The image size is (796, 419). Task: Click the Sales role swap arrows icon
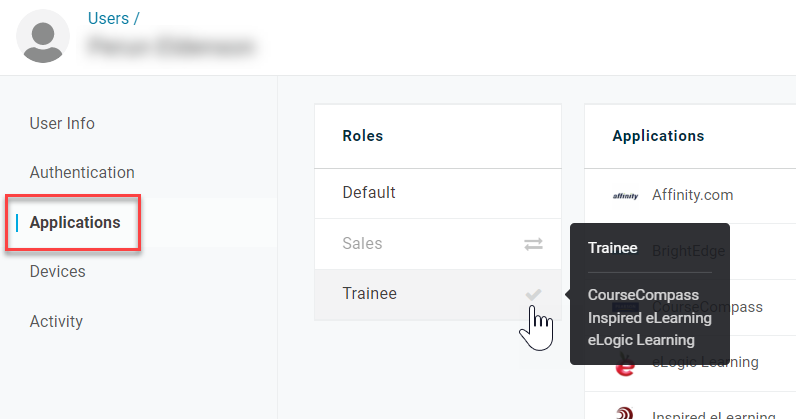pyautogui.click(x=534, y=244)
